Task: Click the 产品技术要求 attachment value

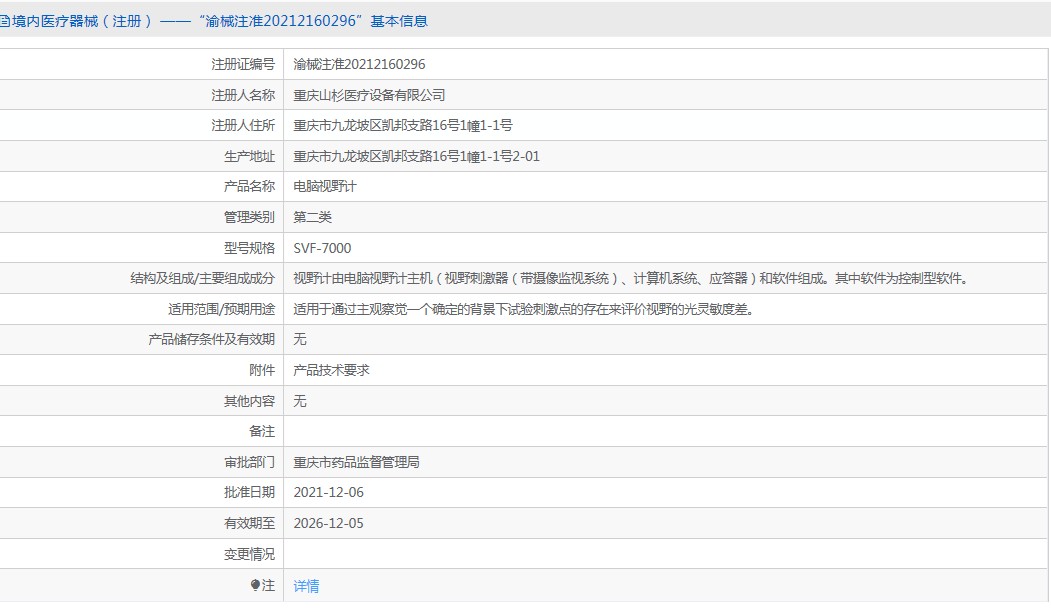Action: click(x=331, y=370)
